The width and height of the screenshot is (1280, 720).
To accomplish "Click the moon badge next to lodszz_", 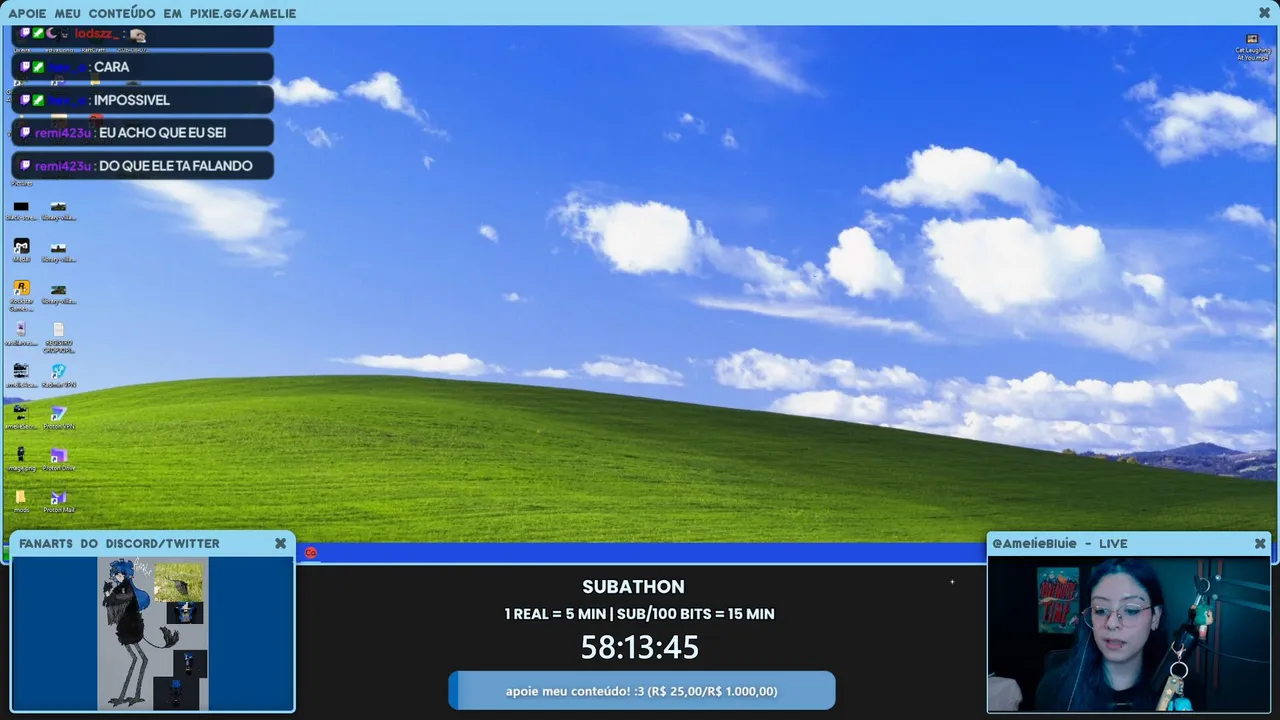I will (x=51, y=34).
